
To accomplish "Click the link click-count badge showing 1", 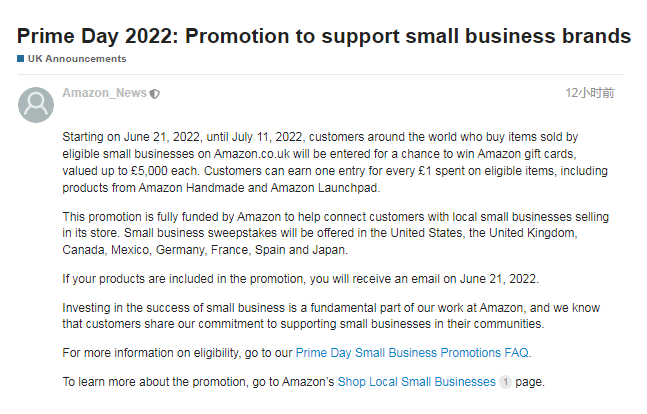I will click(505, 382).
